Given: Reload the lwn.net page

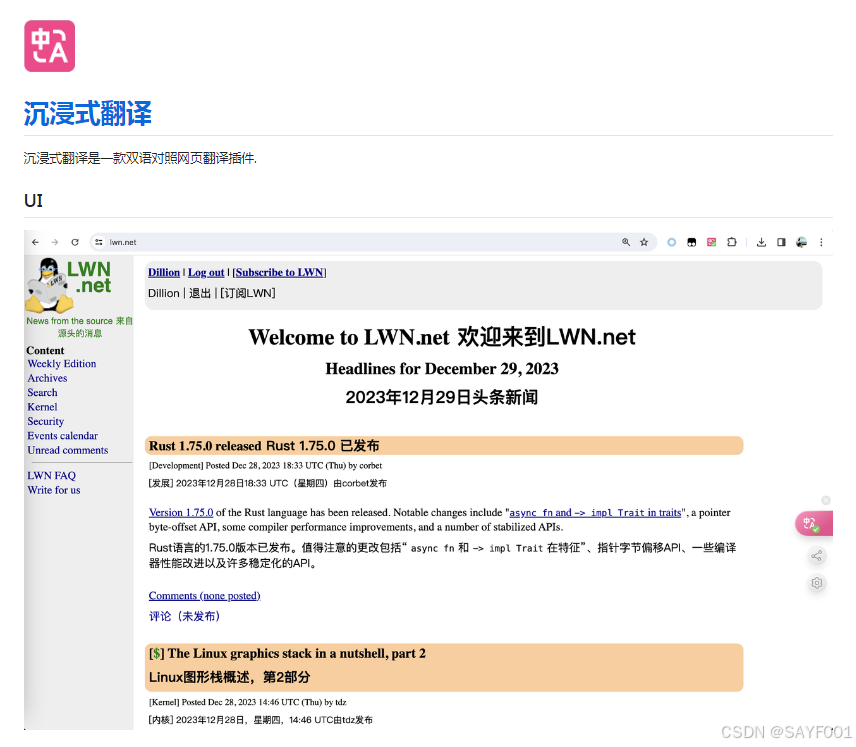Looking at the screenshot, I should tap(75, 242).
